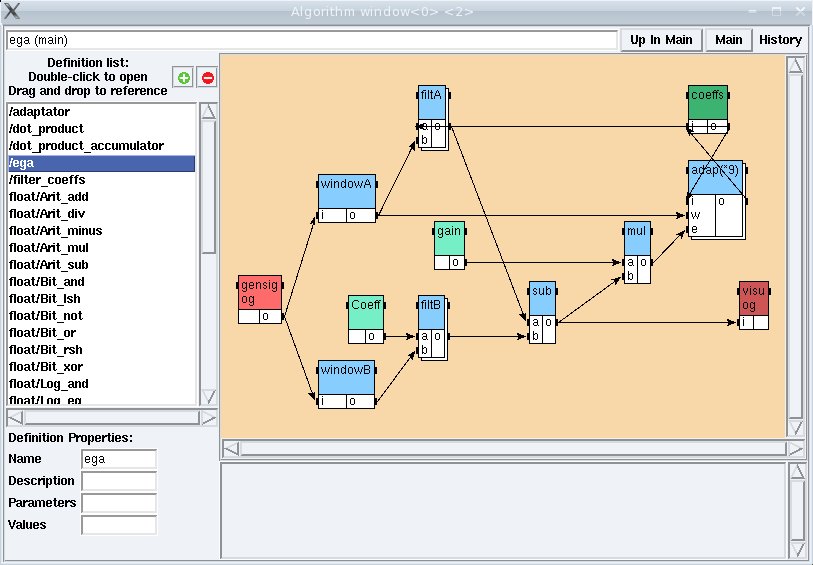The width and height of the screenshot is (813, 565).
Task: Click definition list scroll down arrow
Action: tap(208, 397)
